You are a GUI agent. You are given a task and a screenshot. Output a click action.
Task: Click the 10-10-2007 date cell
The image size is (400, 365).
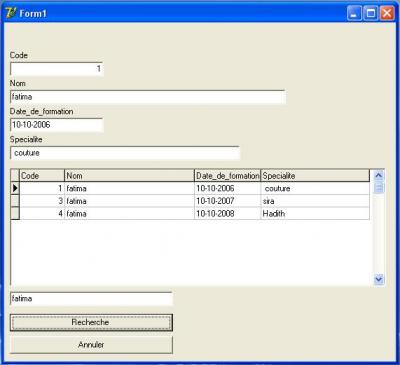[227, 201]
